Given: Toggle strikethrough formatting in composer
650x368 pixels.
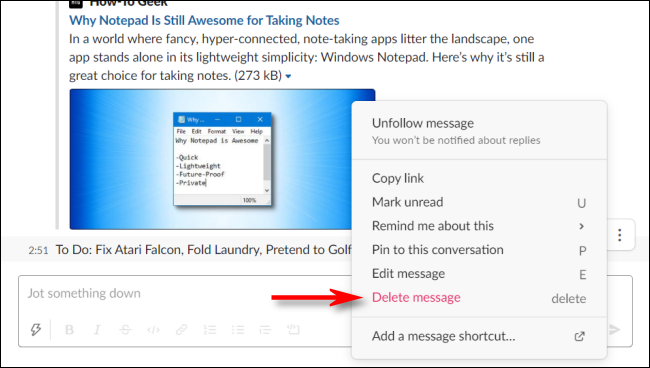Looking at the screenshot, I should coord(125,329).
